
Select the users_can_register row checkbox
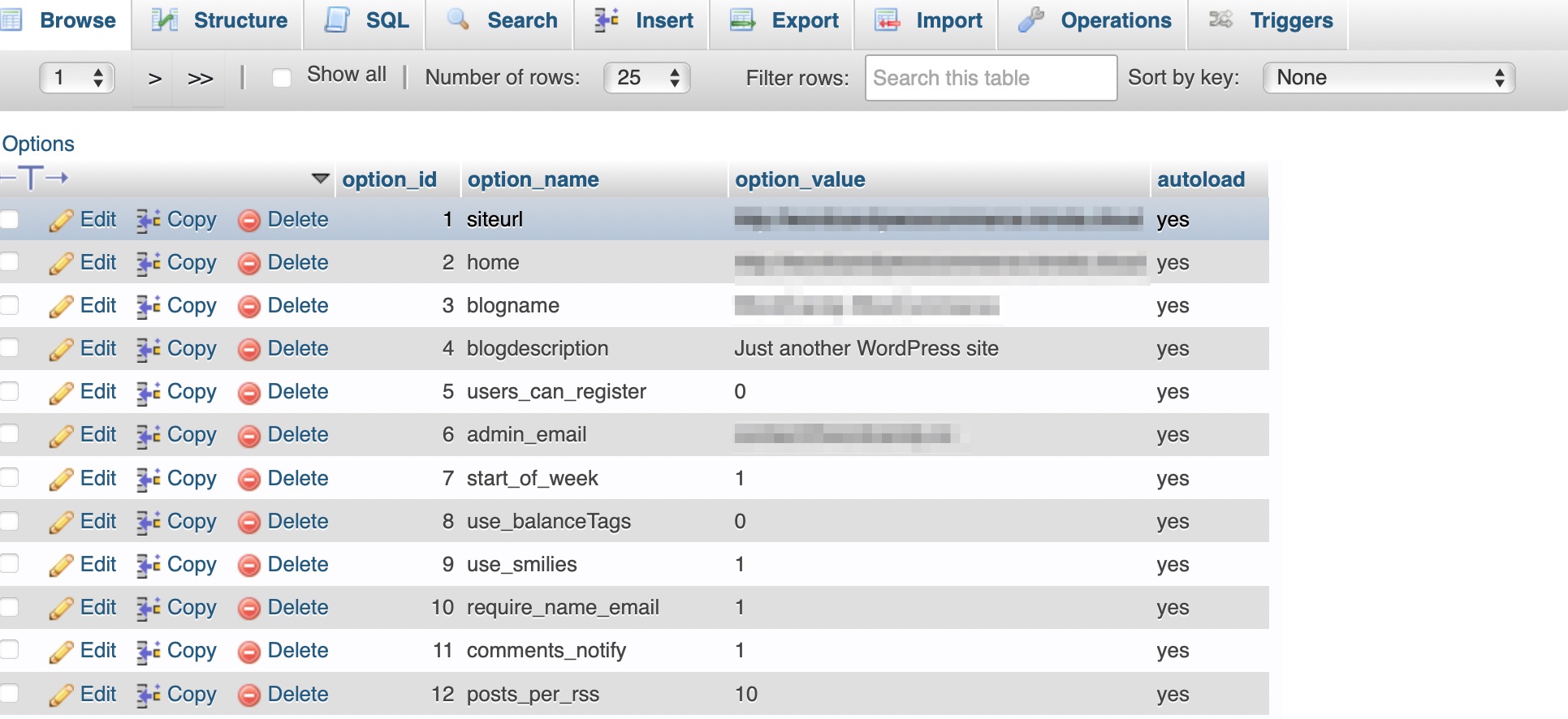coord(9,391)
